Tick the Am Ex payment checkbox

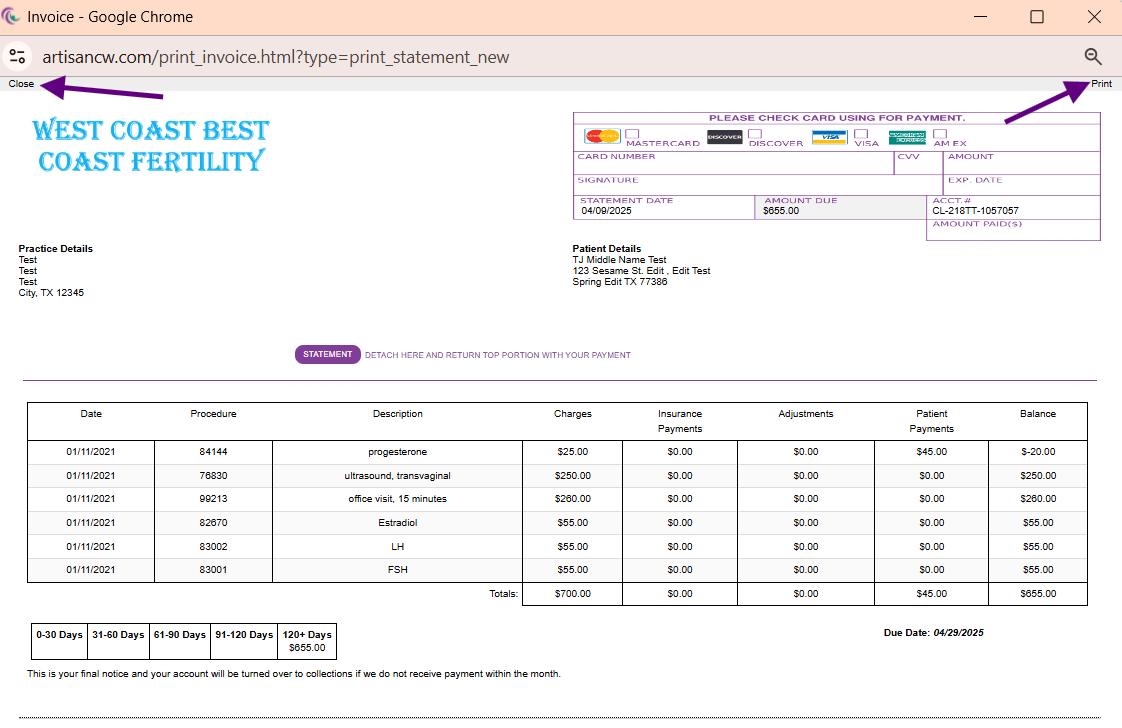[940, 133]
